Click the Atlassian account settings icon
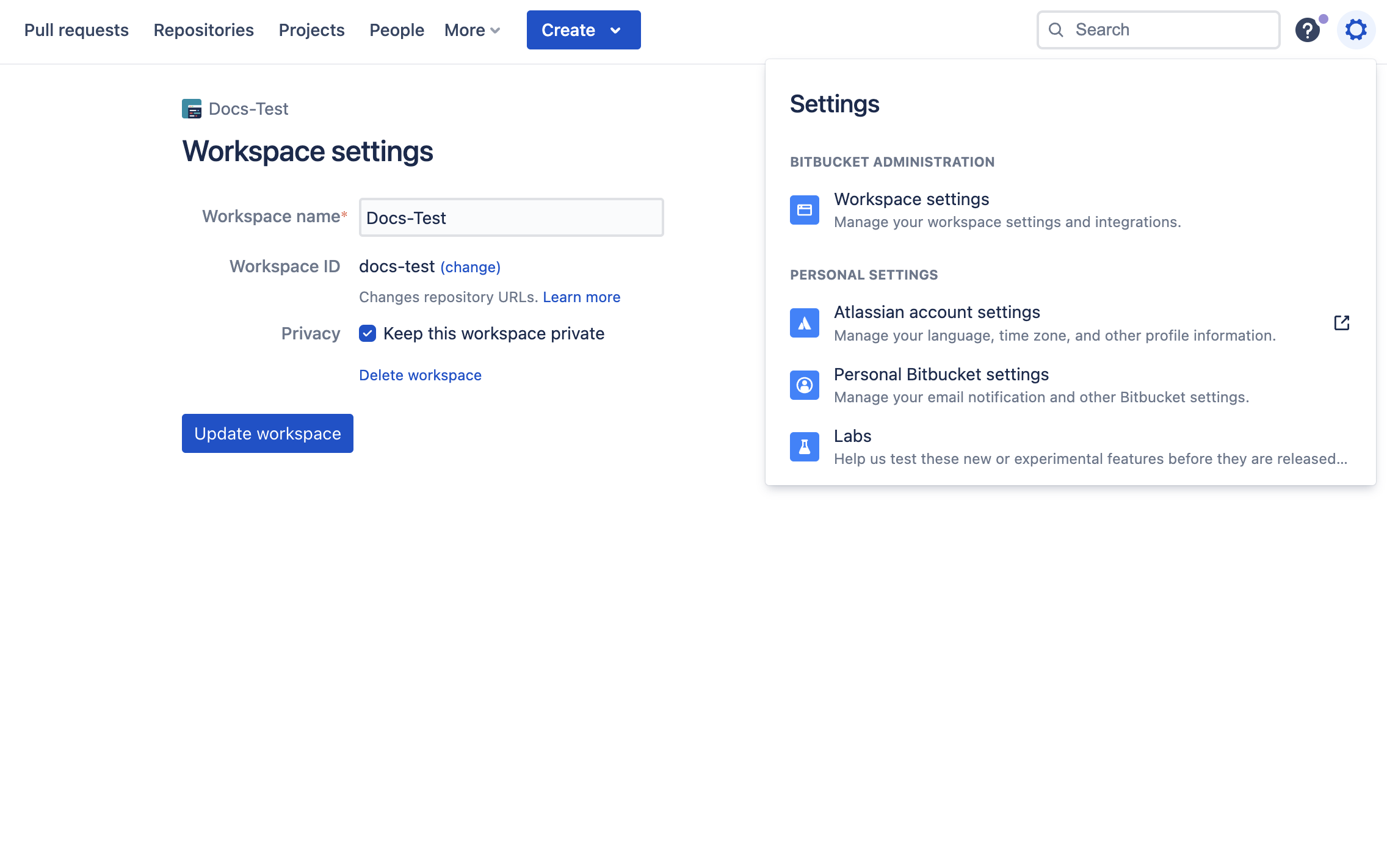The height and width of the screenshot is (868, 1387). (x=805, y=323)
